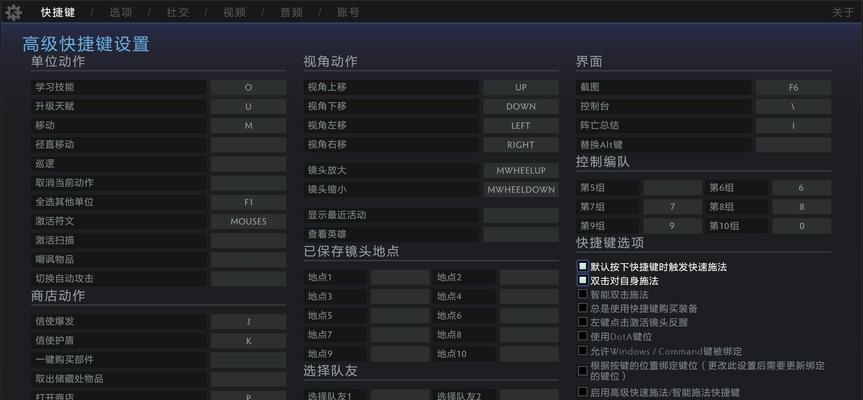Rebind 镜头放大 key showing MWHEELUP

click(521, 171)
